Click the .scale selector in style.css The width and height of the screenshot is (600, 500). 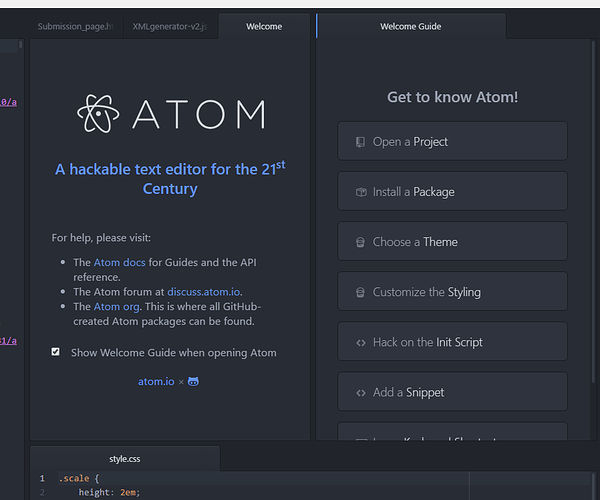pos(74,478)
